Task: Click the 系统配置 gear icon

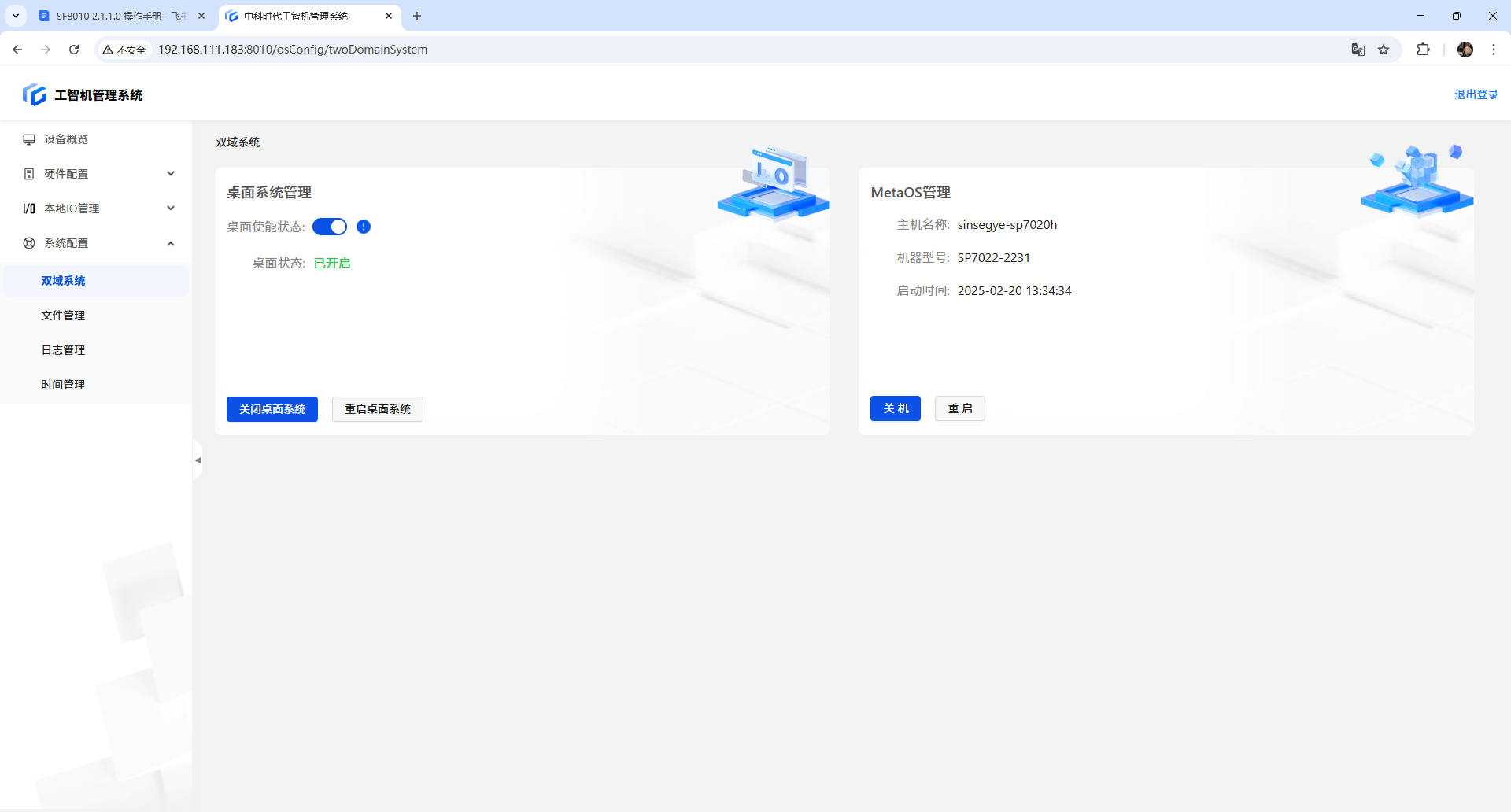Action: 29,243
